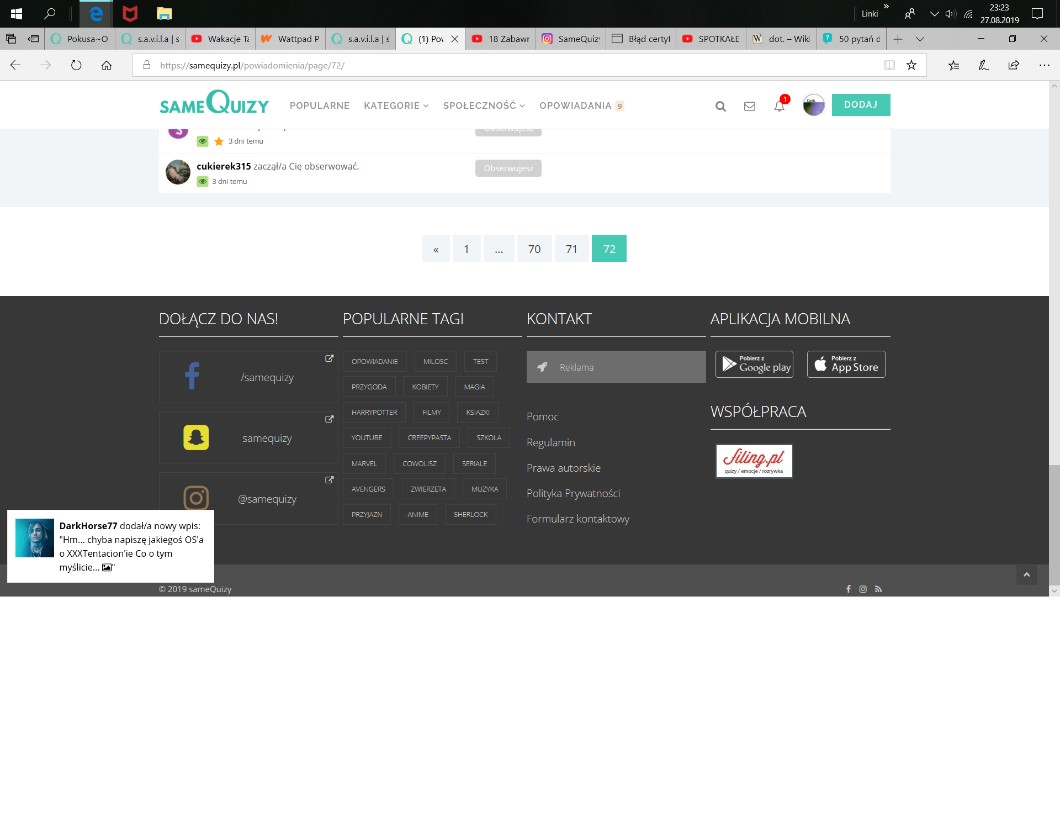
Task: Open the sameQuizy Snapchat tile
Action: (248, 438)
